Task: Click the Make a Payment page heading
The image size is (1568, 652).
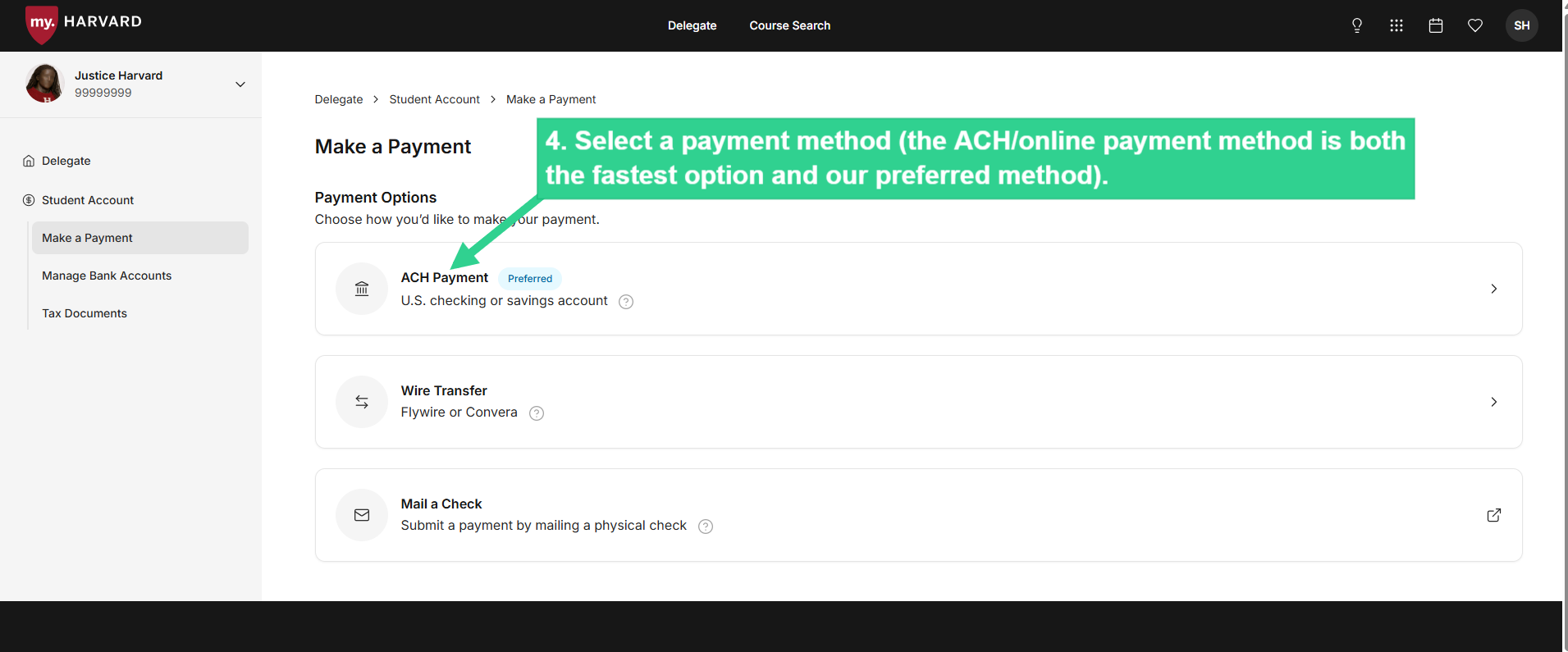Action: click(x=393, y=147)
